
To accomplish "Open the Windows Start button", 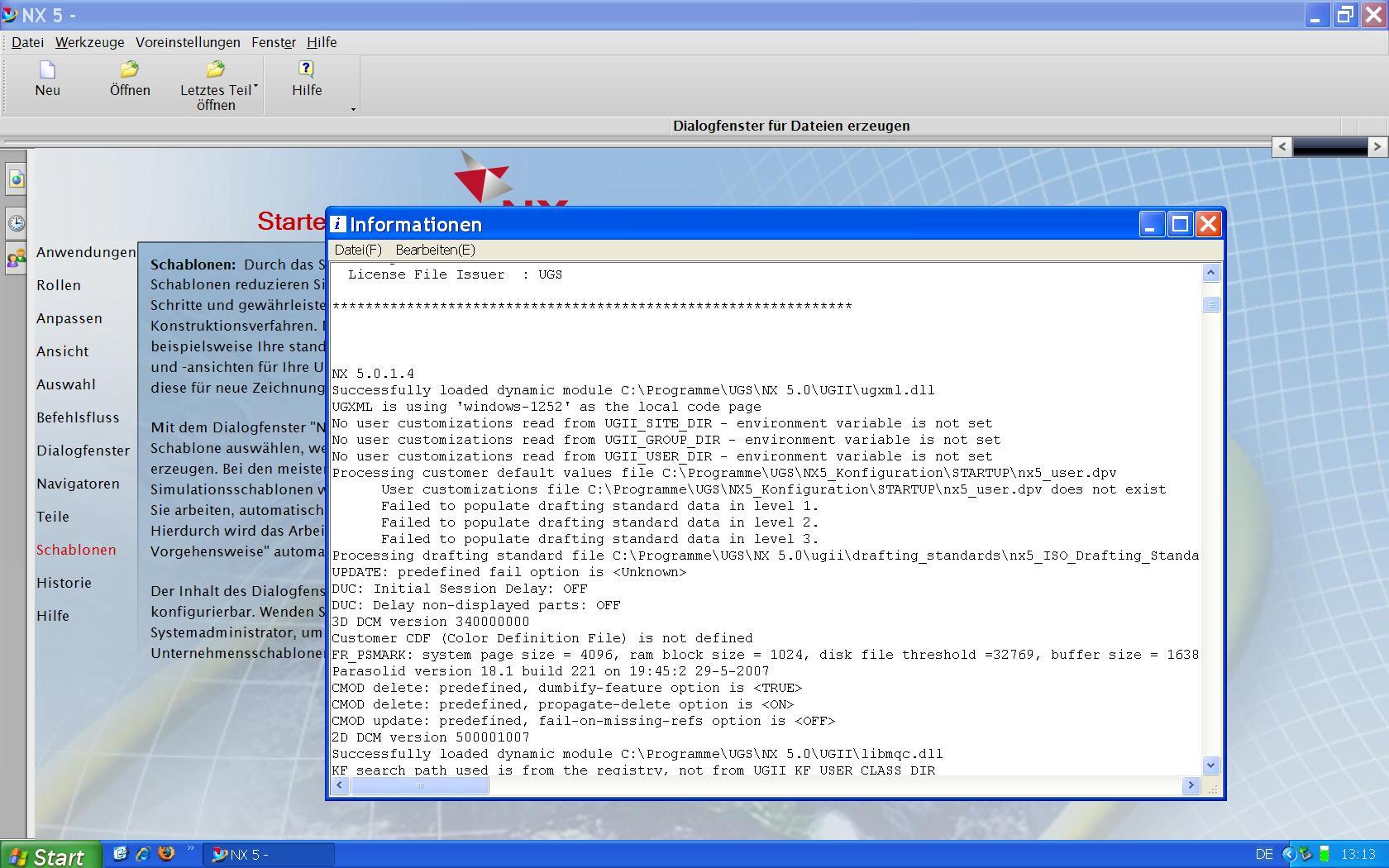I will [x=50, y=855].
